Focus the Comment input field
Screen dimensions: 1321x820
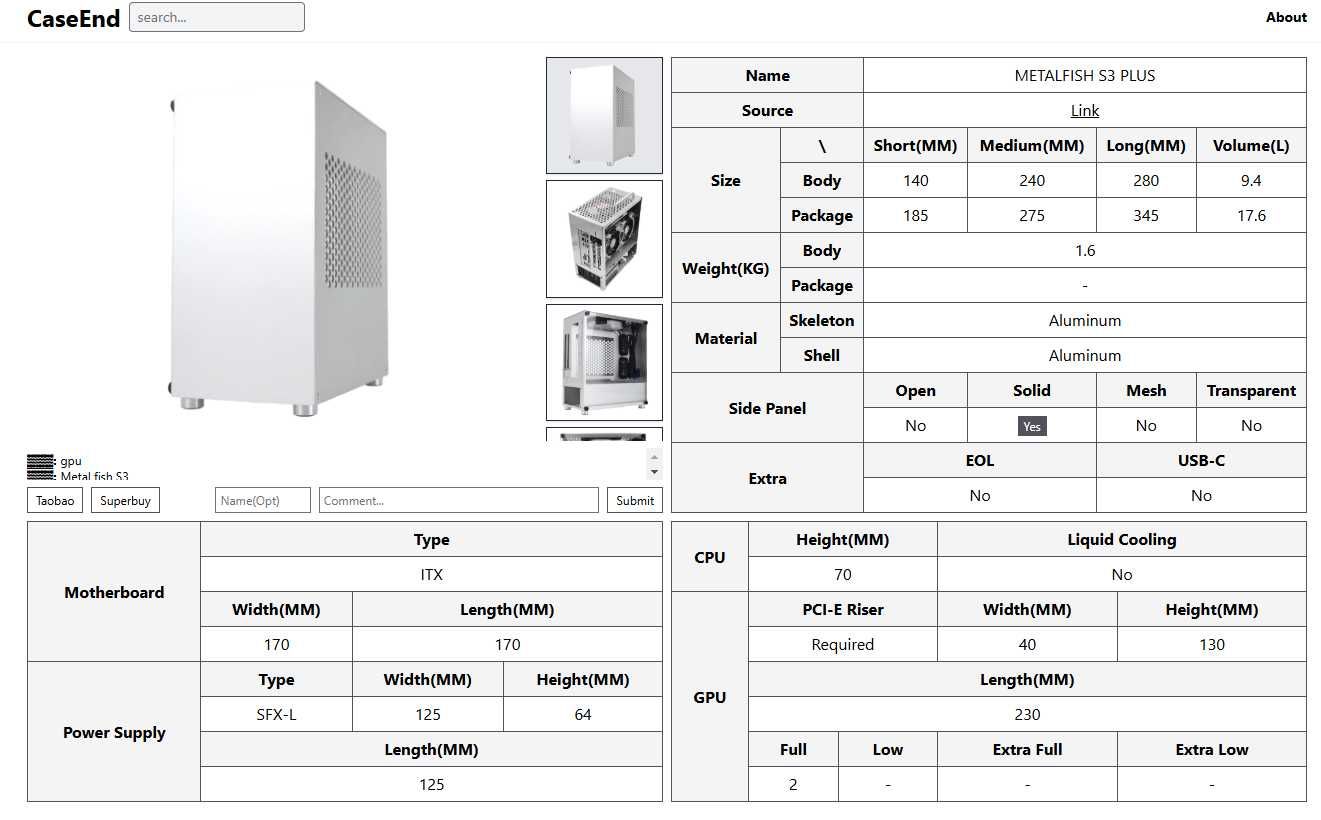pyautogui.click(x=459, y=500)
